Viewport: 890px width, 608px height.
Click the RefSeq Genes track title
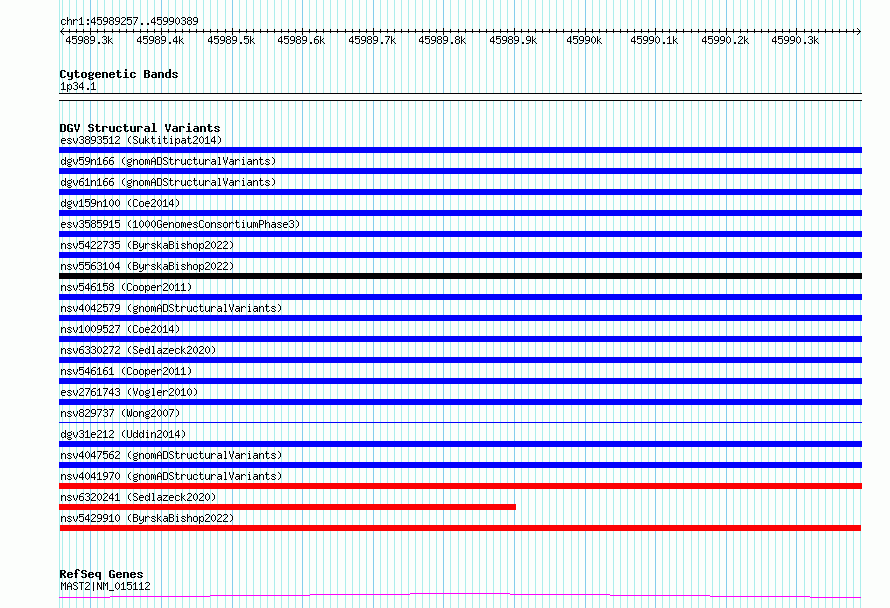coord(101,574)
